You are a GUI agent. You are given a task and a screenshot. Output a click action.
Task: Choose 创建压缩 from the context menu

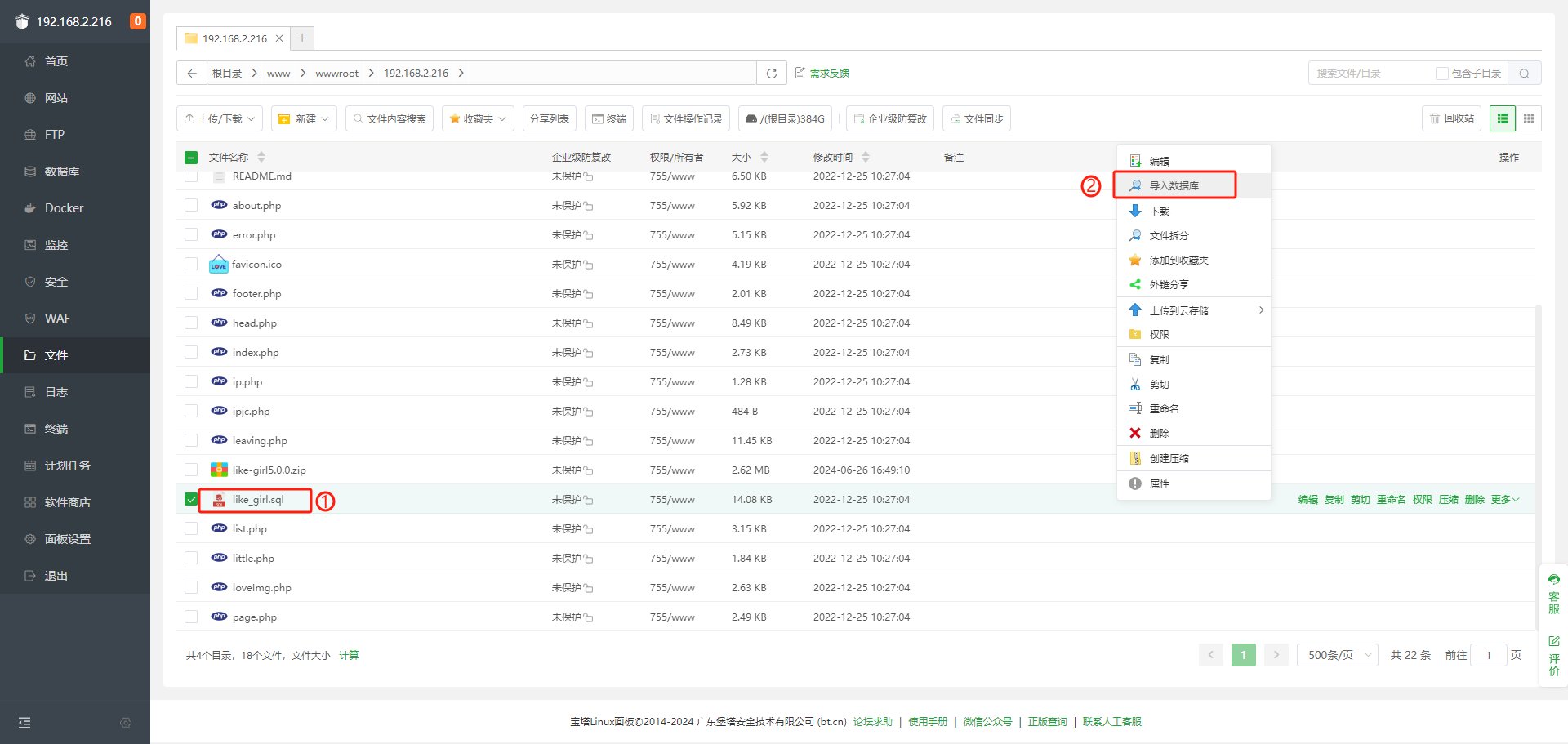point(1194,458)
